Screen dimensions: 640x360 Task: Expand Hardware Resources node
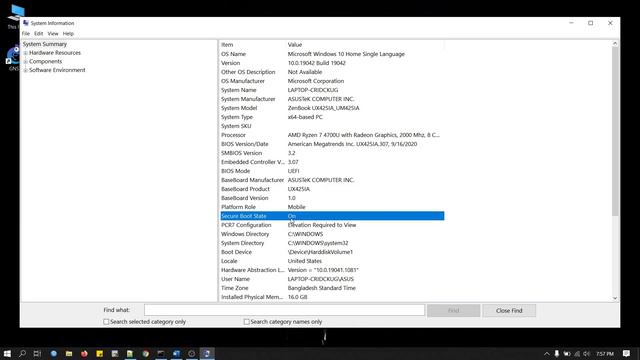point(25,53)
